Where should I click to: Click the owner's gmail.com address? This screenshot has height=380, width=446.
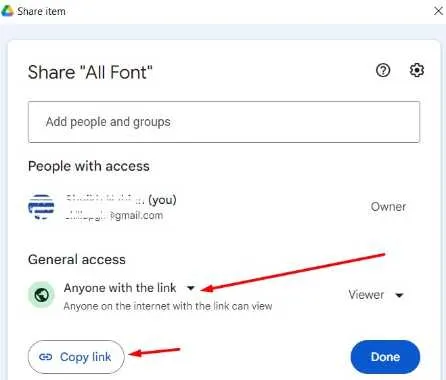click(x=114, y=215)
